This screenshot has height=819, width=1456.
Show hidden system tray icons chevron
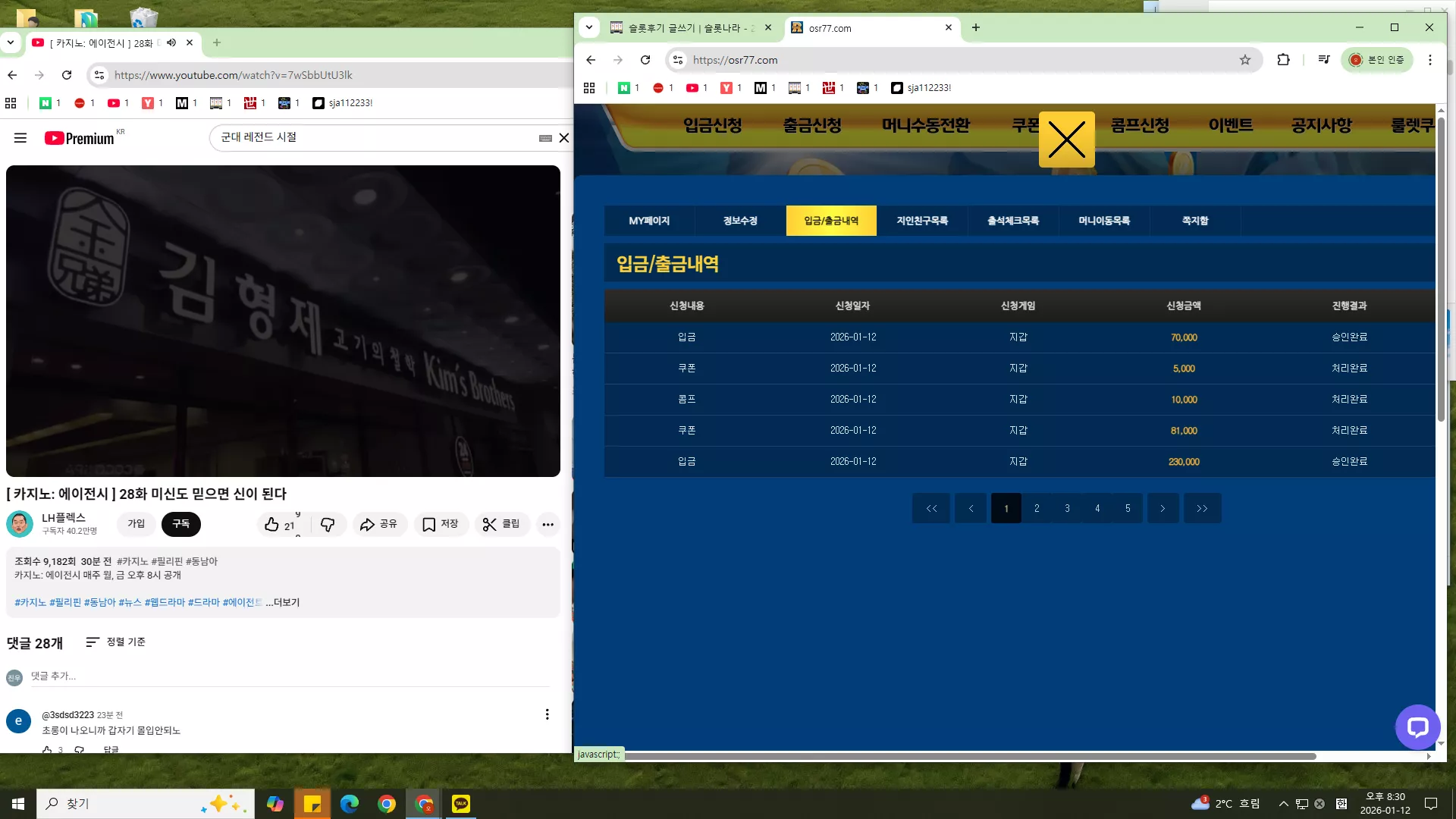[1283, 804]
